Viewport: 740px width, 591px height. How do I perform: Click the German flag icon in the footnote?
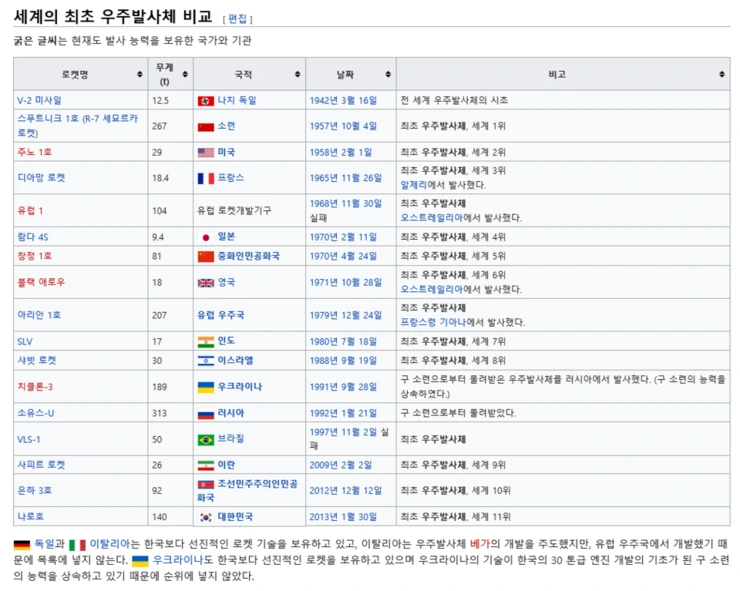[22, 545]
